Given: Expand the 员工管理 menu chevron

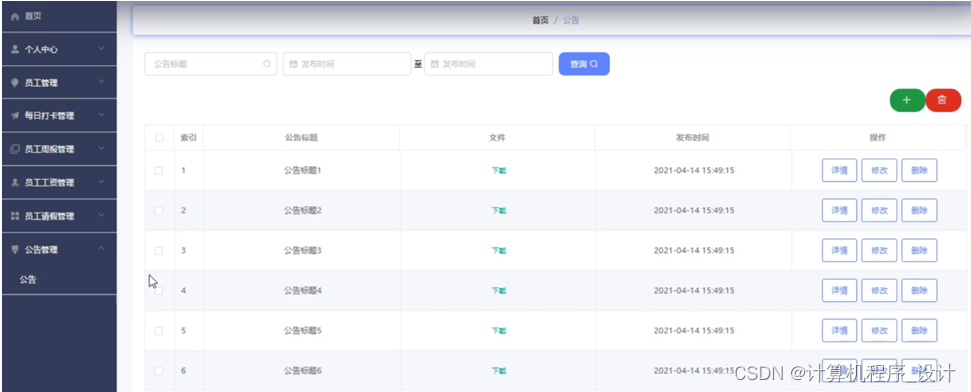Looking at the screenshot, I should pos(102,82).
